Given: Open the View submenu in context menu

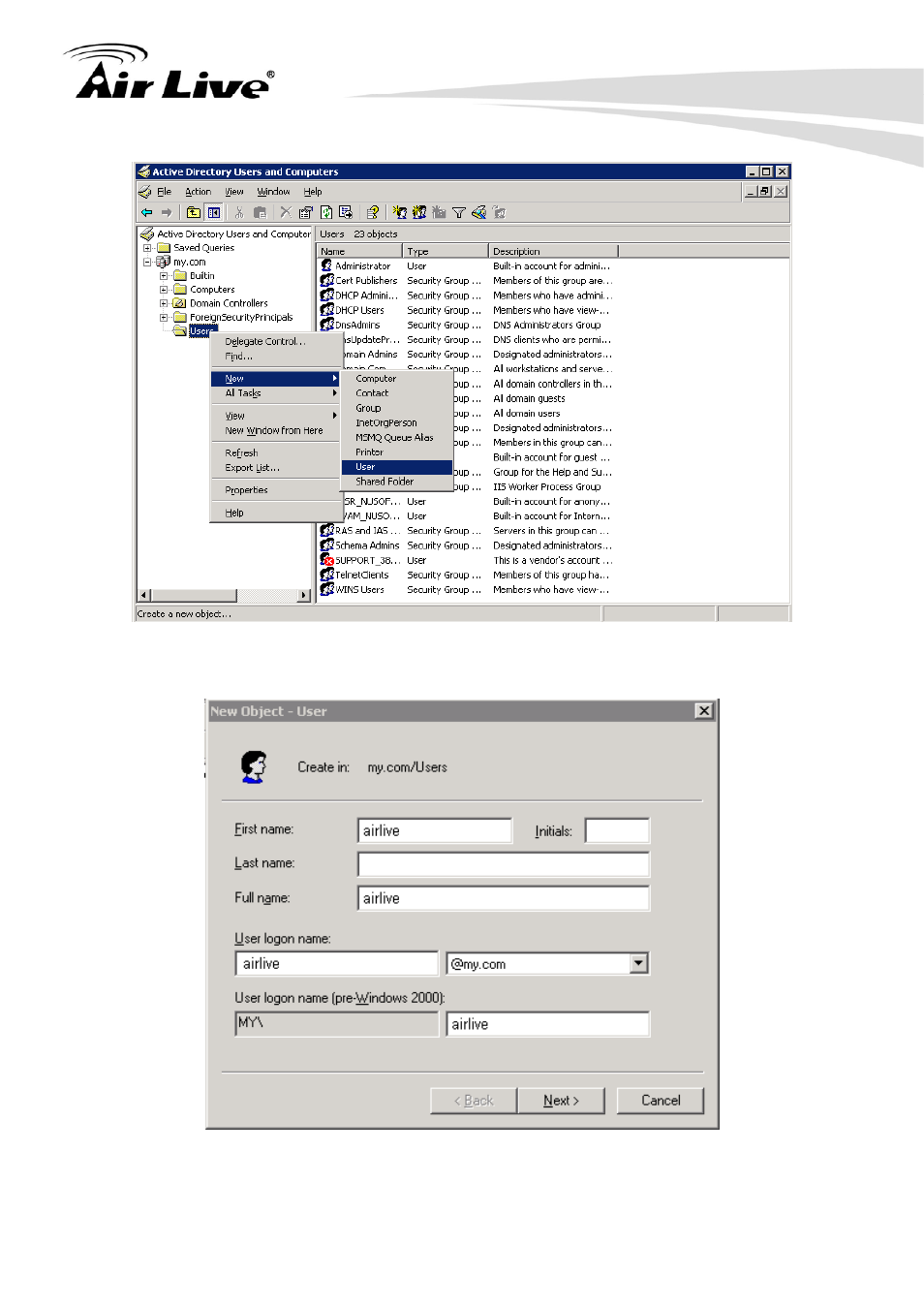Looking at the screenshot, I should 275,416.
